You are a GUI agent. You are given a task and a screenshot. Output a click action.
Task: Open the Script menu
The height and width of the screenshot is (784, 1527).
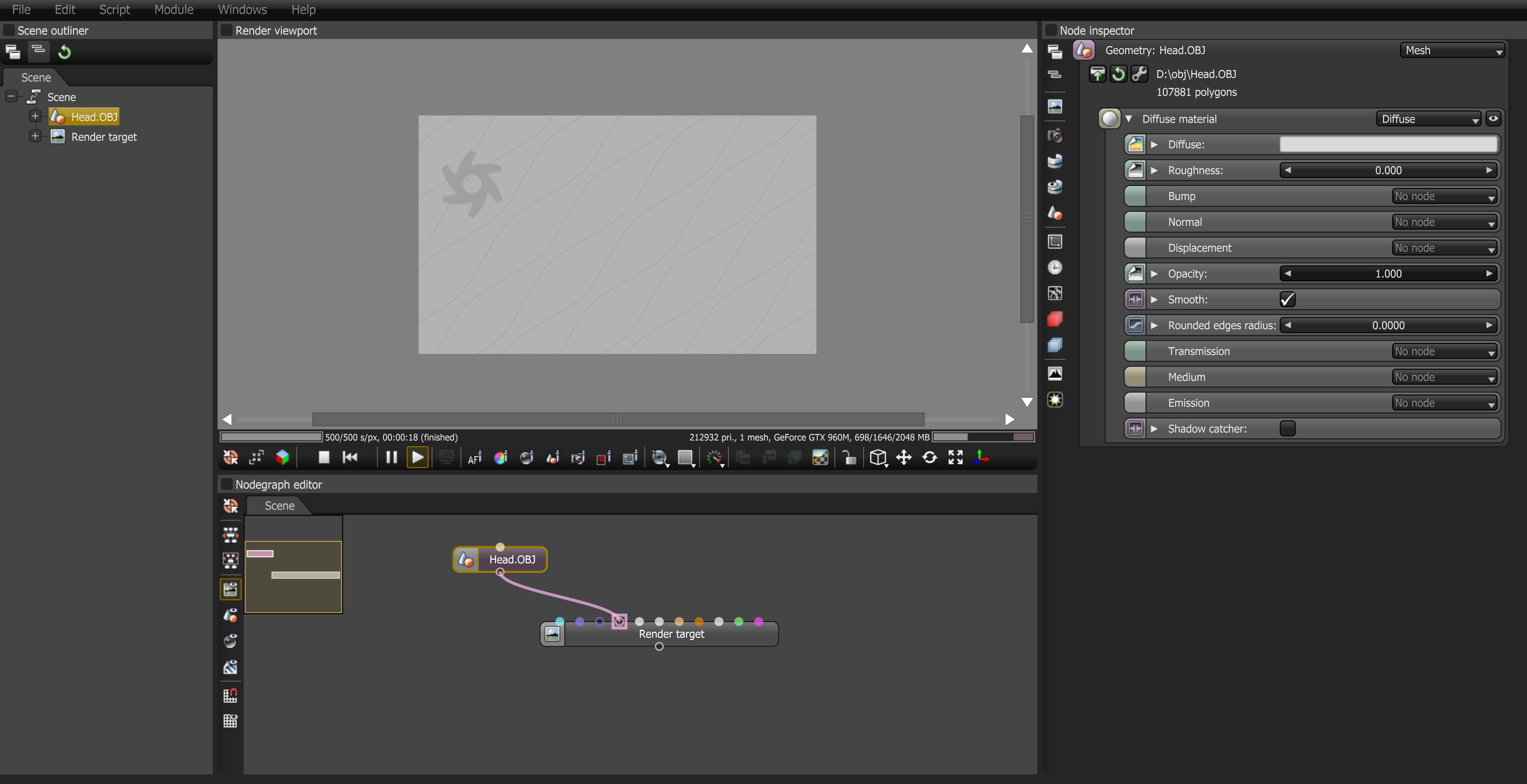tap(115, 10)
